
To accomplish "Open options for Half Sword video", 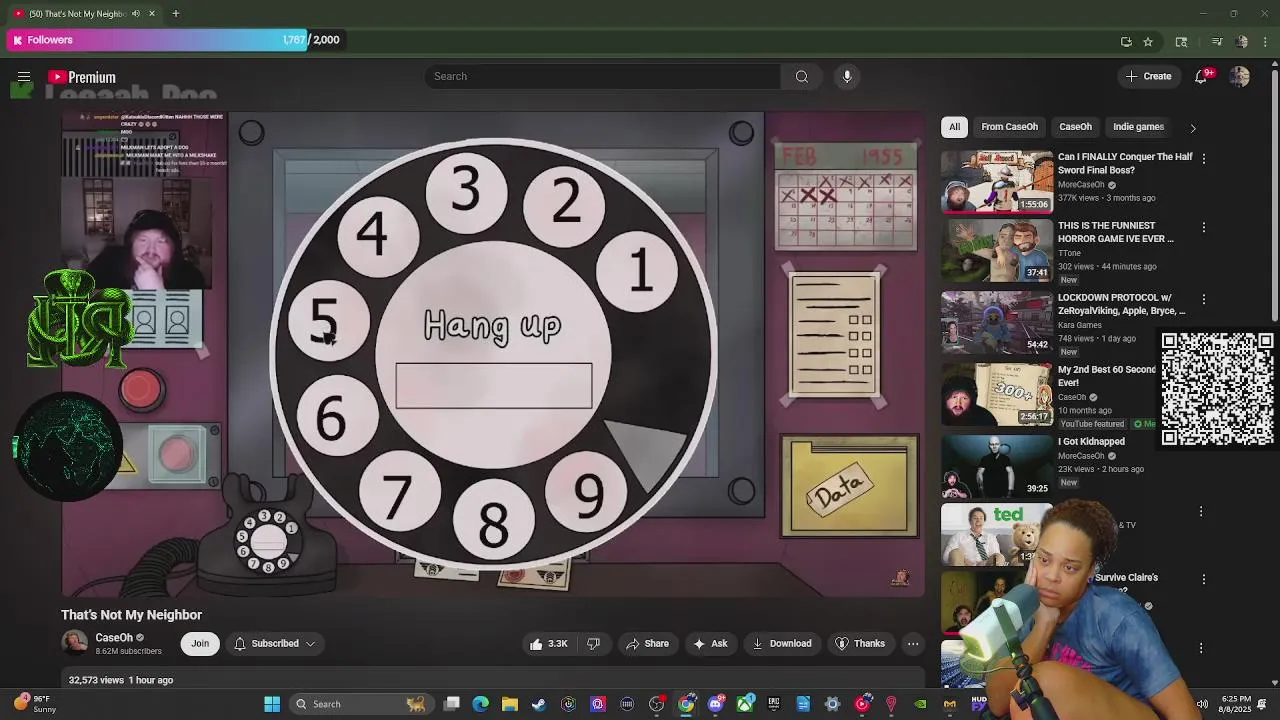I will pyautogui.click(x=1204, y=159).
